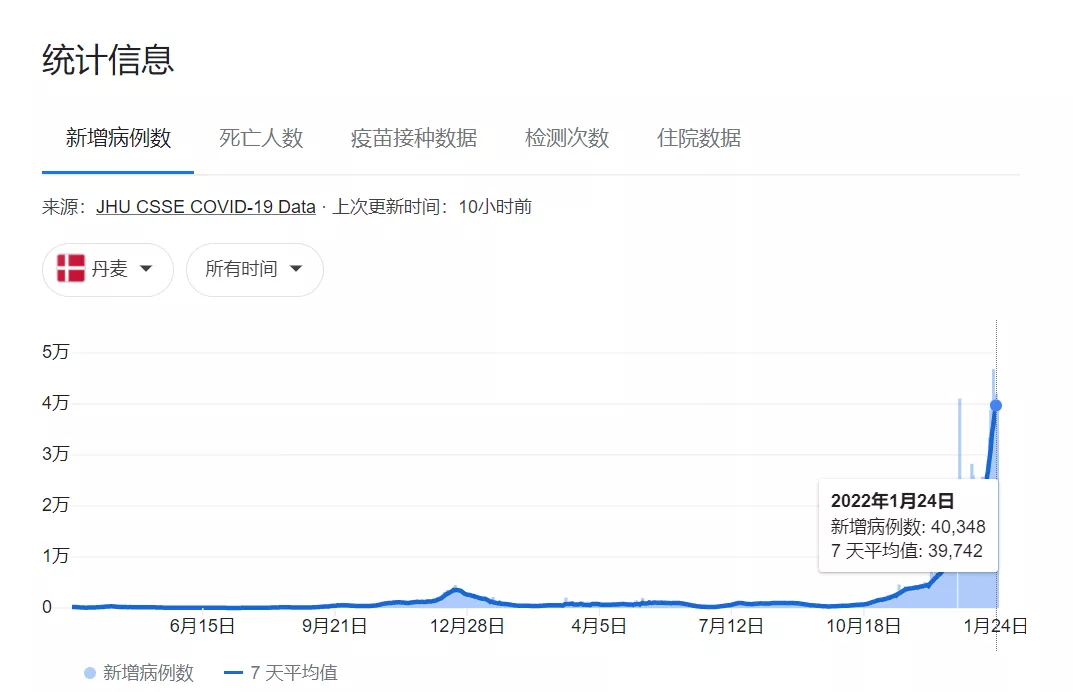Click the 10月18日 axis label
The image size is (1073, 692).
[864, 626]
